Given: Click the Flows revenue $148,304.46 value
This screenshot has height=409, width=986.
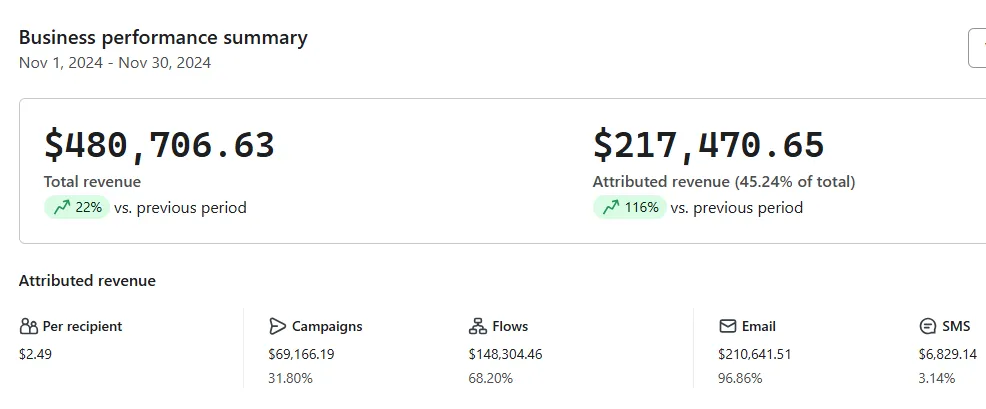Looking at the screenshot, I should pyautogui.click(x=505, y=354).
